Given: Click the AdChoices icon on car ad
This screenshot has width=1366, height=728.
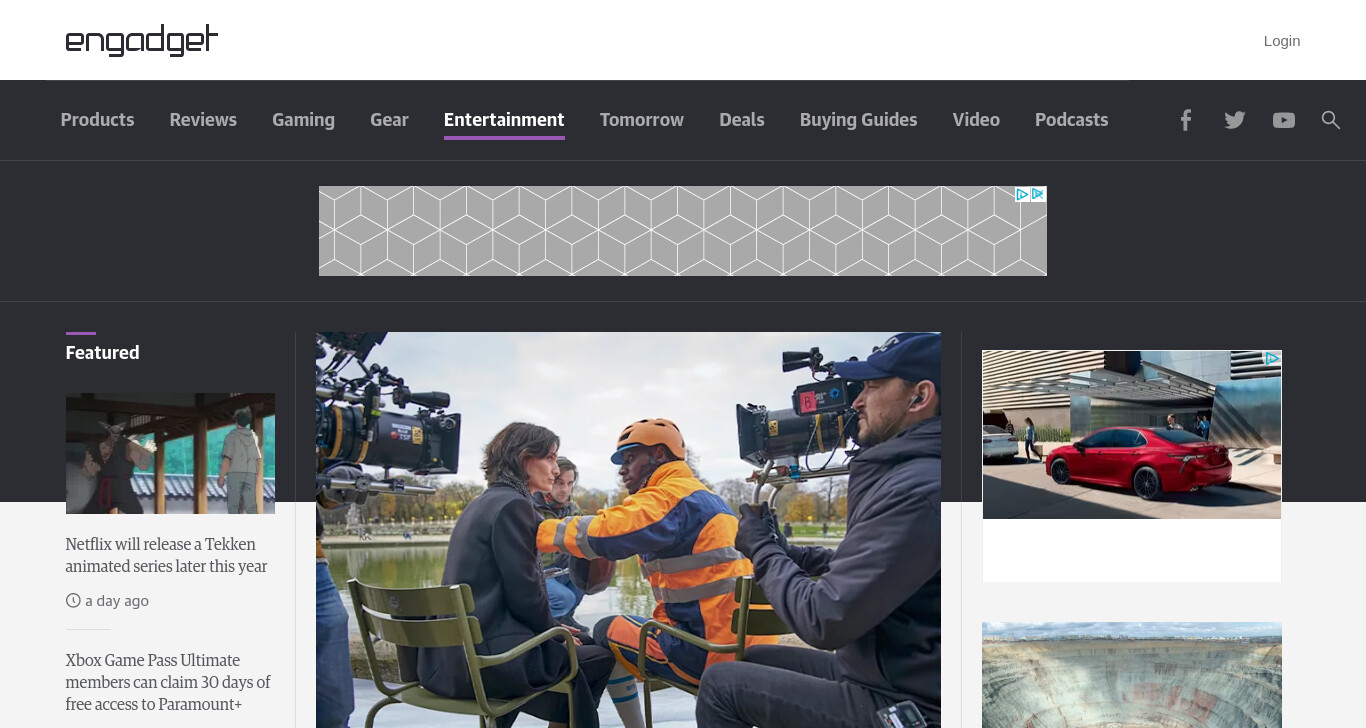Looking at the screenshot, I should 1272,358.
